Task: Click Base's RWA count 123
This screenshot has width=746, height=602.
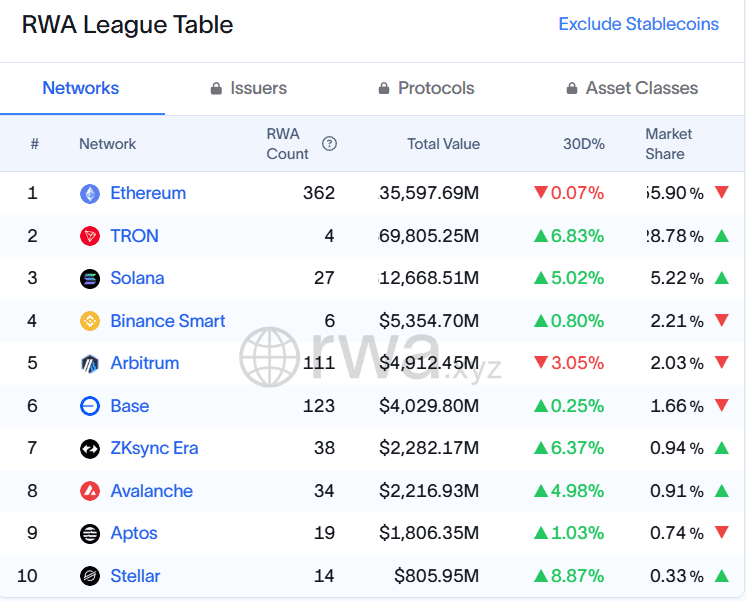Action: click(319, 406)
